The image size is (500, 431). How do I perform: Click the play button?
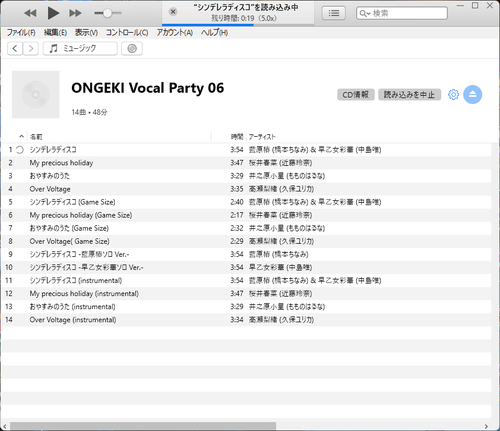pos(53,13)
